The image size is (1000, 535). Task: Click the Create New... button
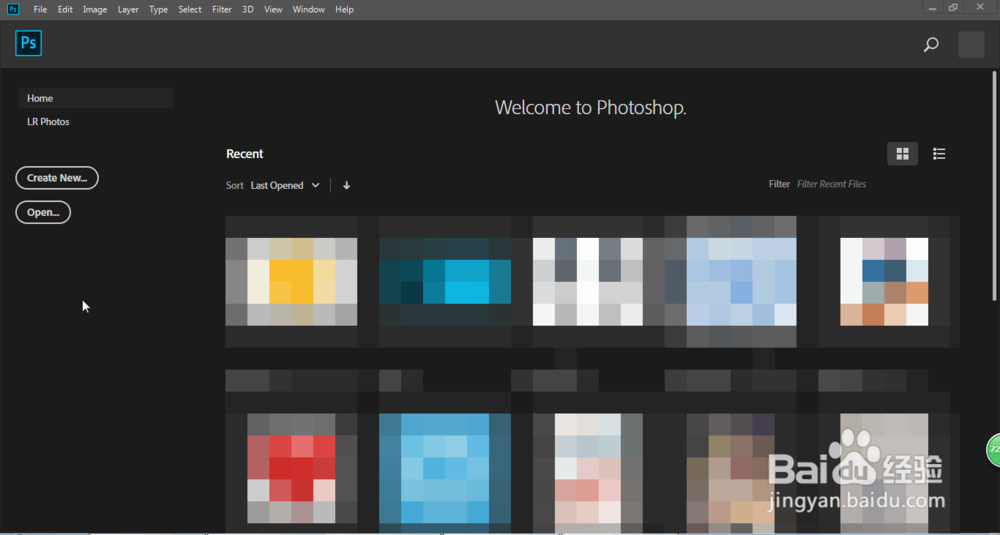coord(57,178)
